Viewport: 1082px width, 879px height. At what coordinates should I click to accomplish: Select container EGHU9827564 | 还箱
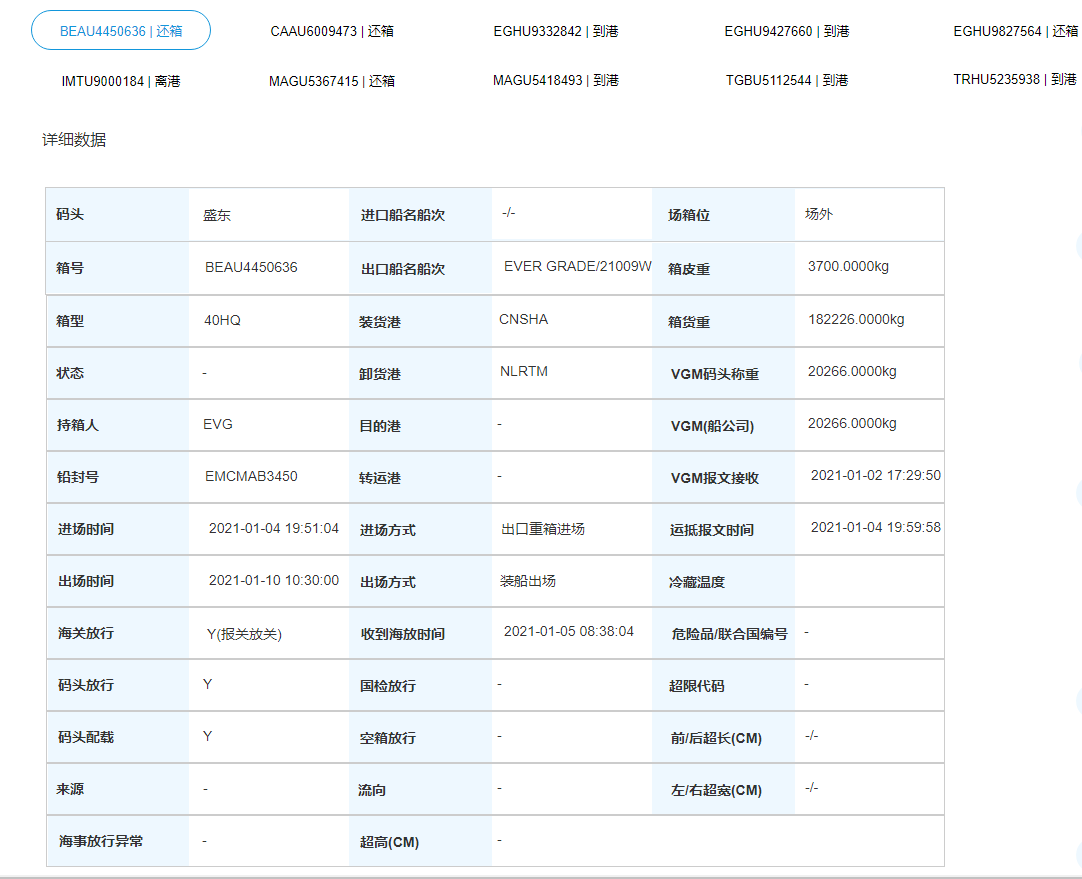tap(1016, 31)
